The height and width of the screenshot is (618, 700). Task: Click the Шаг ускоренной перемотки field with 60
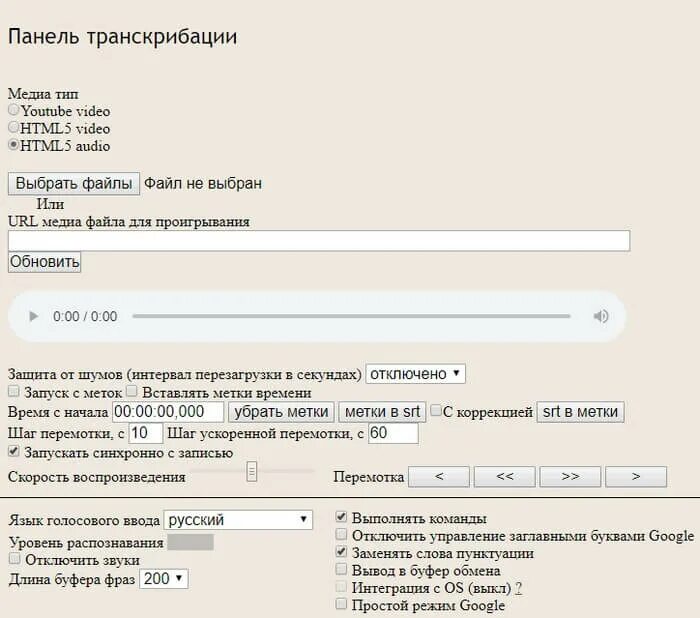click(x=393, y=433)
